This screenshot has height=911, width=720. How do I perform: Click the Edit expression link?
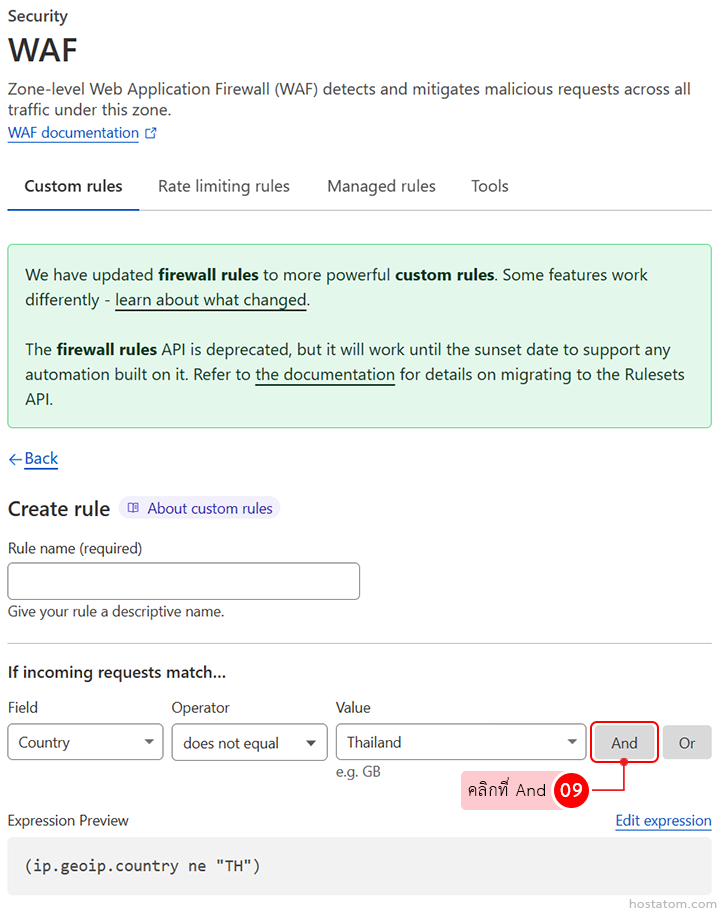coord(663,821)
